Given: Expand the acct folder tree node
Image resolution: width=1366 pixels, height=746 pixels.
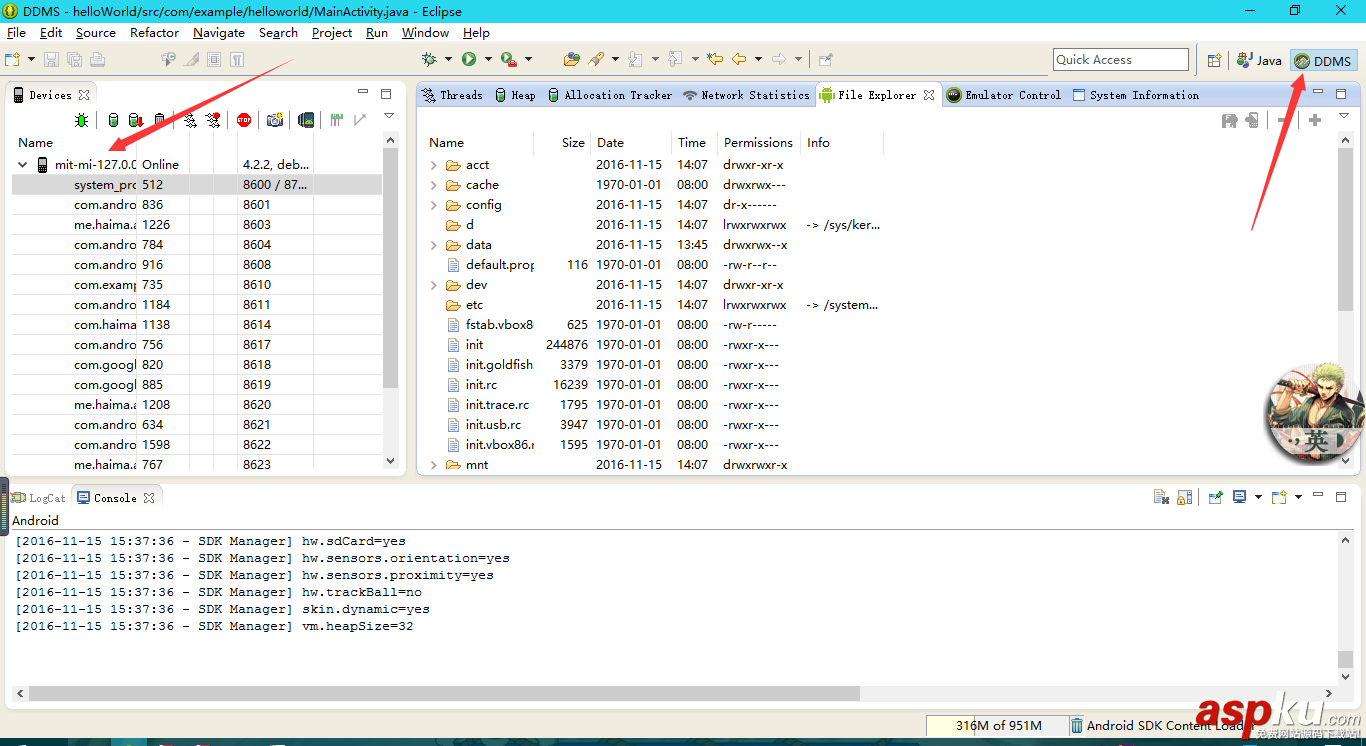Looking at the screenshot, I should (434, 165).
